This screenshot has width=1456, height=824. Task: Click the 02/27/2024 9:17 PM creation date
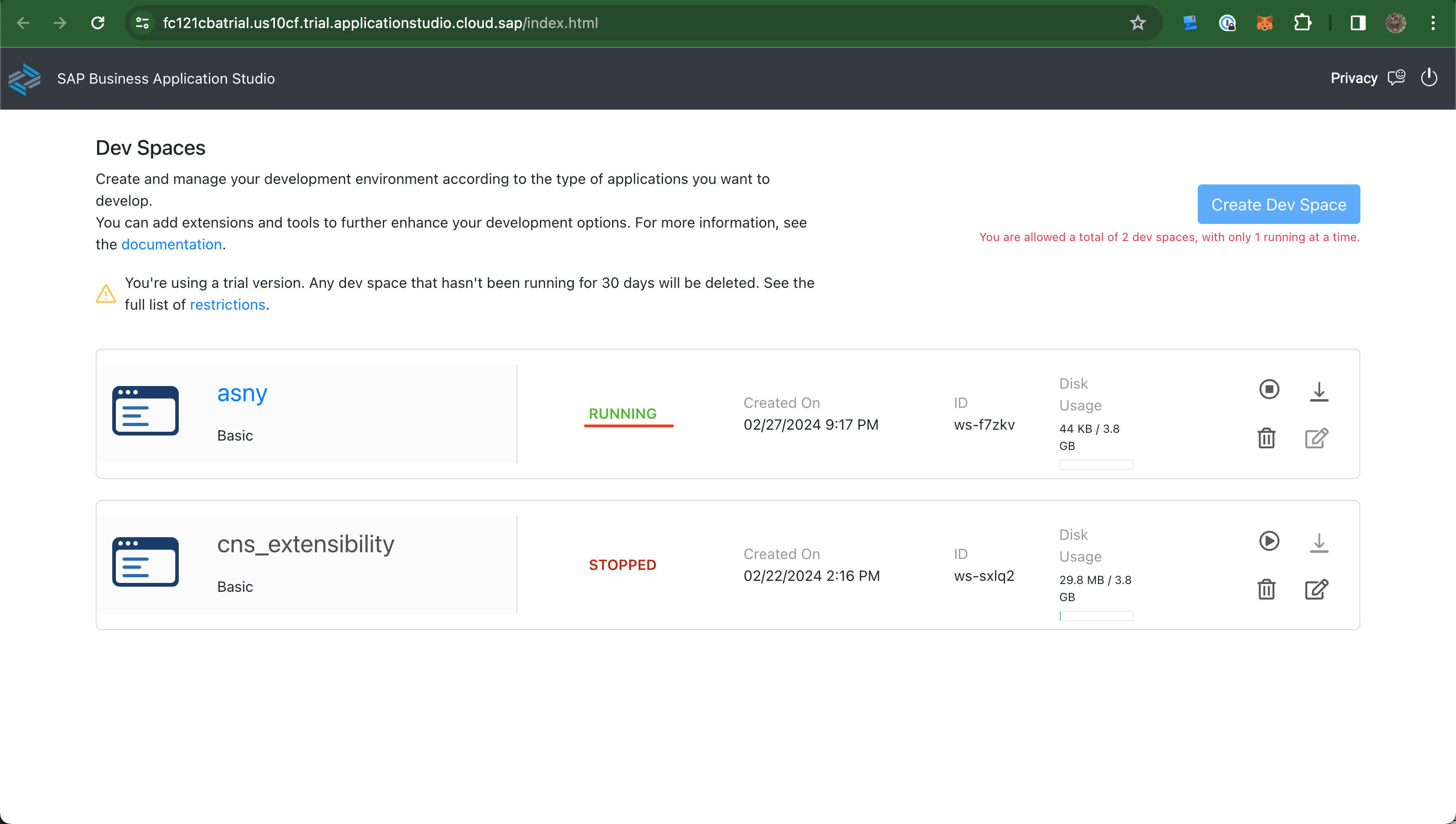click(811, 425)
